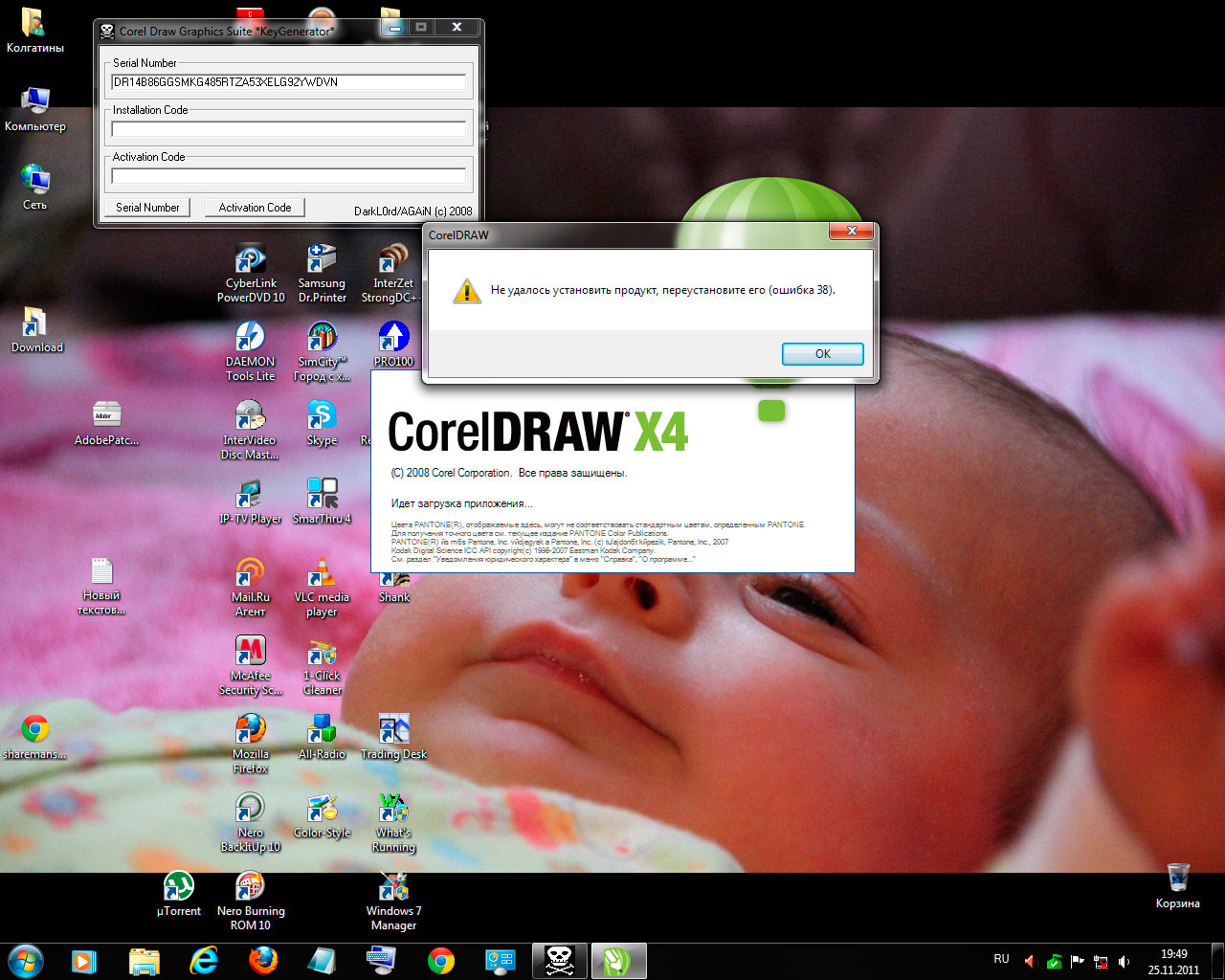Viewport: 1225px width, 980px height.
Task: Open the Корзина recycle bin
Action: [1177, 885]
